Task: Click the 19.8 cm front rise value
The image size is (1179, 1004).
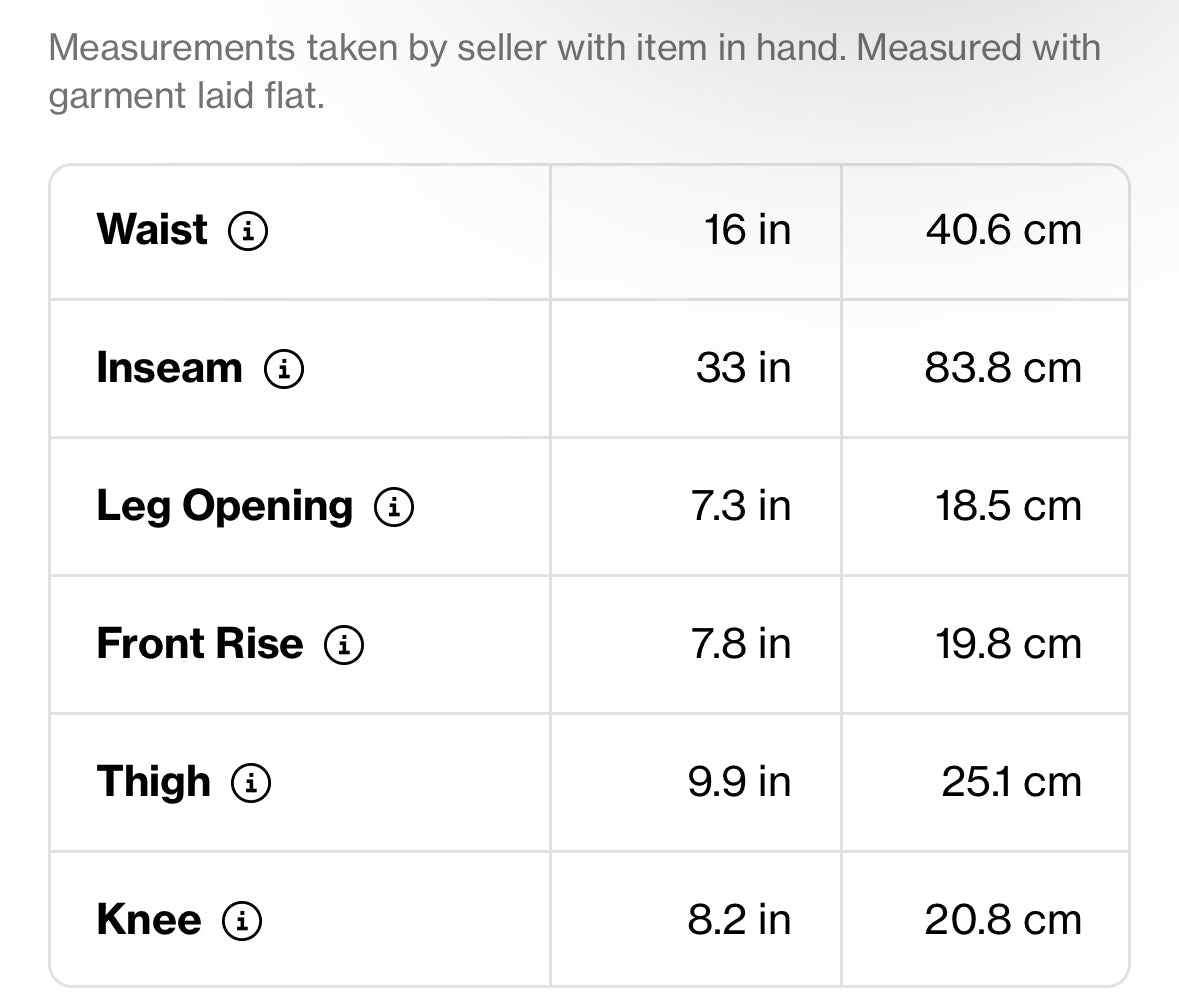Action: [x=1008, y=645]
